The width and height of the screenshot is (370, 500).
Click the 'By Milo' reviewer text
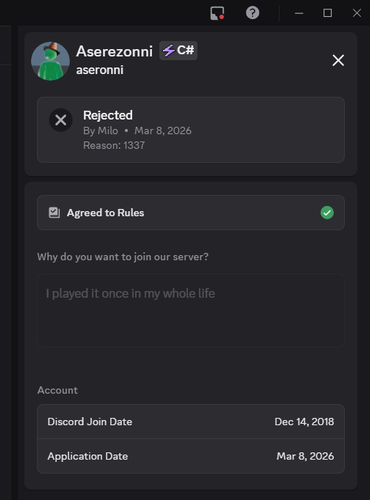click(100, 131)
